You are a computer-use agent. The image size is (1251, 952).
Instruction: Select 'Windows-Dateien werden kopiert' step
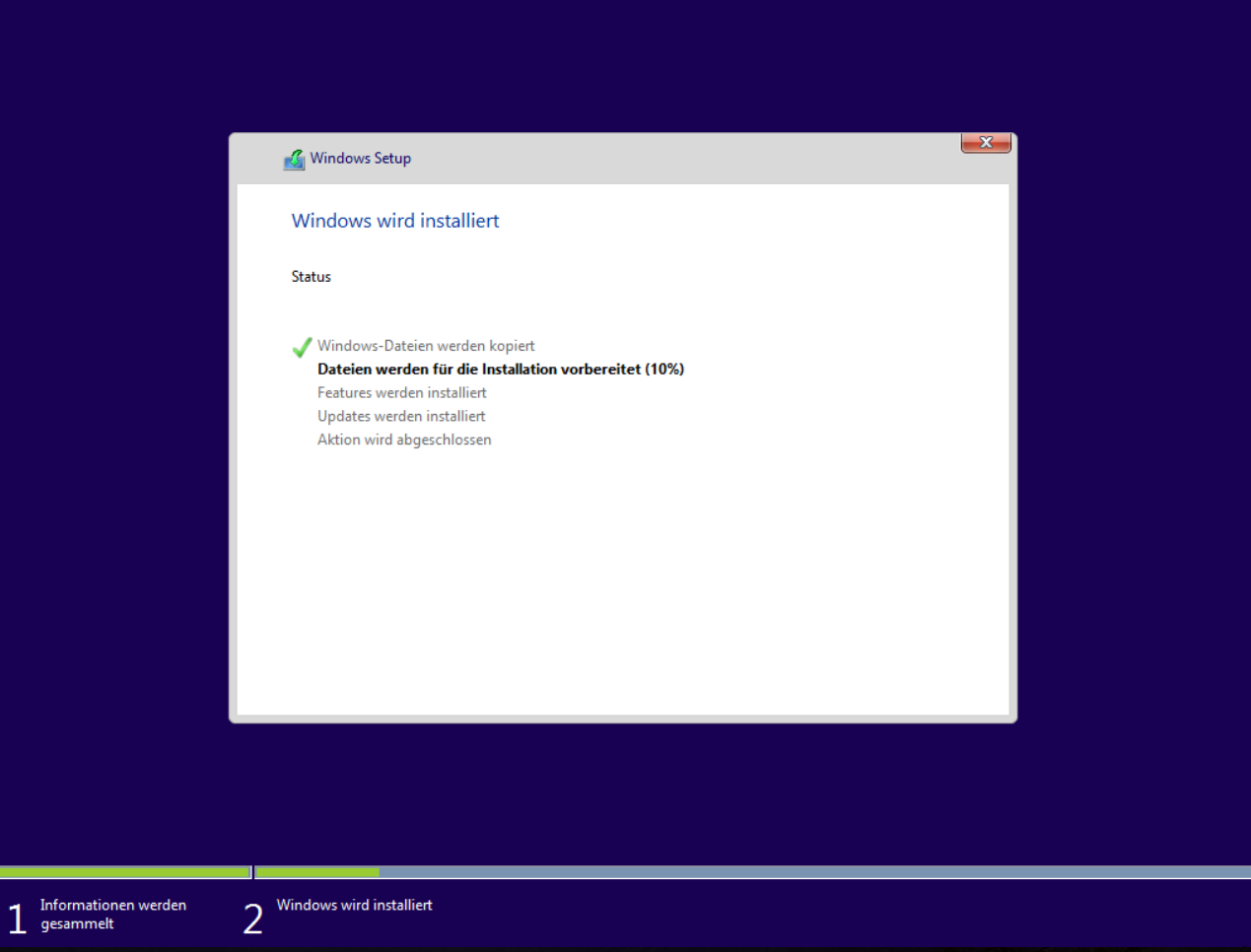click(x=426, y=346)
